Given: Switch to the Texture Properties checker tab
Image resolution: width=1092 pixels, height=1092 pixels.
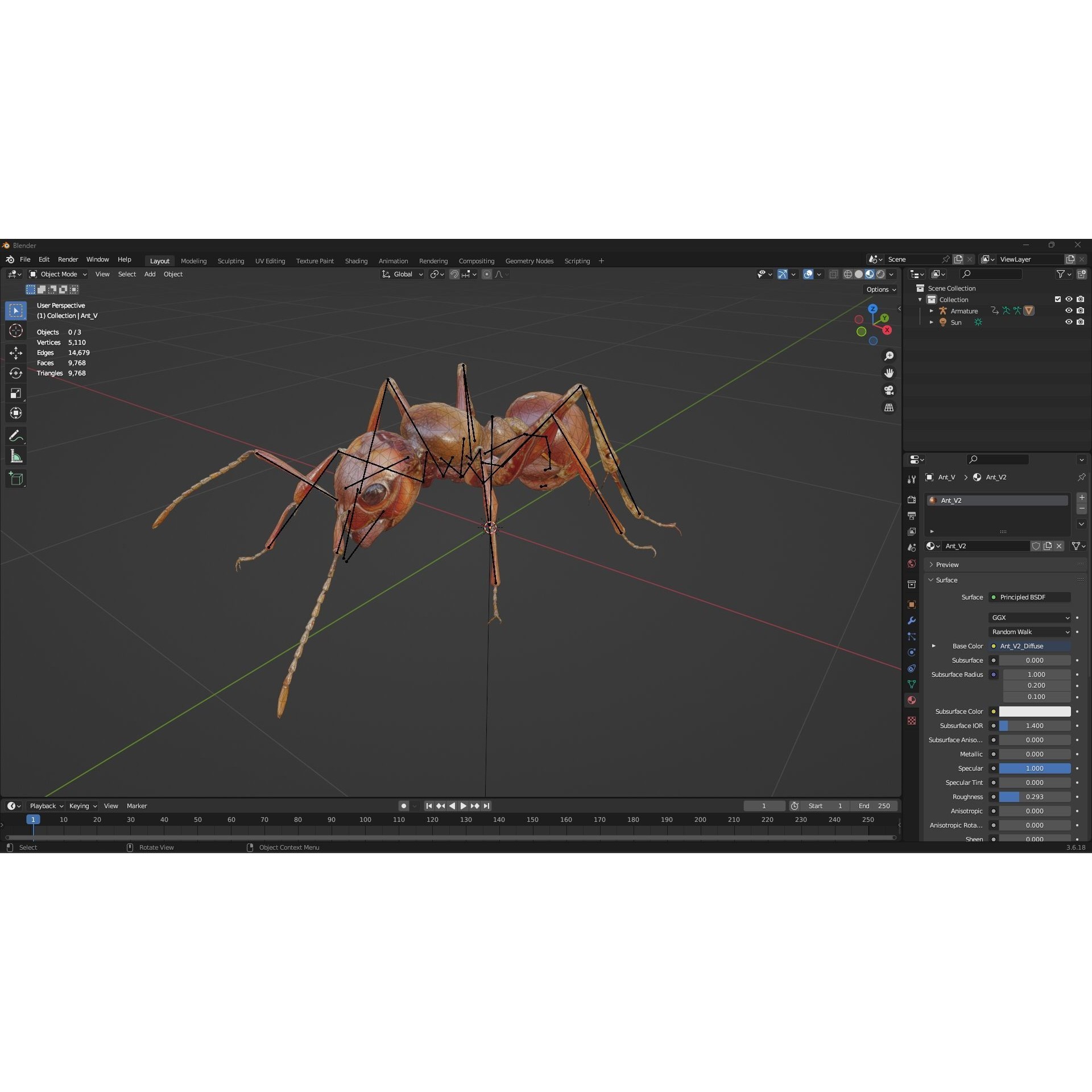Looking at the screenshot, I should tap(912, 721).
